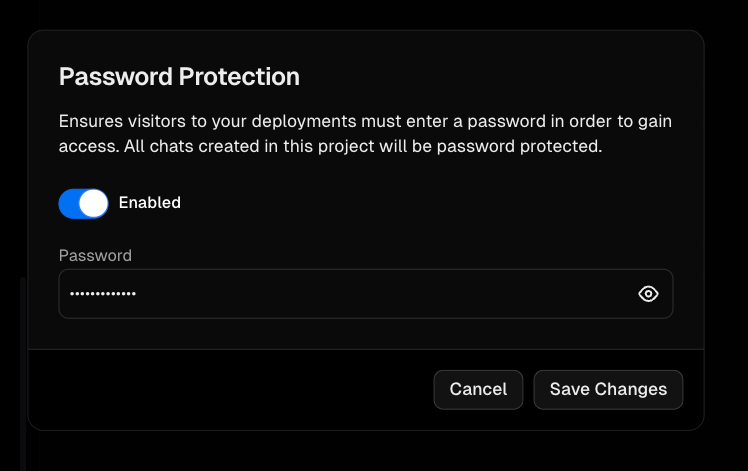The image size is (748, 471).
Task: Click the masked password dots
Action: (103, 294)
